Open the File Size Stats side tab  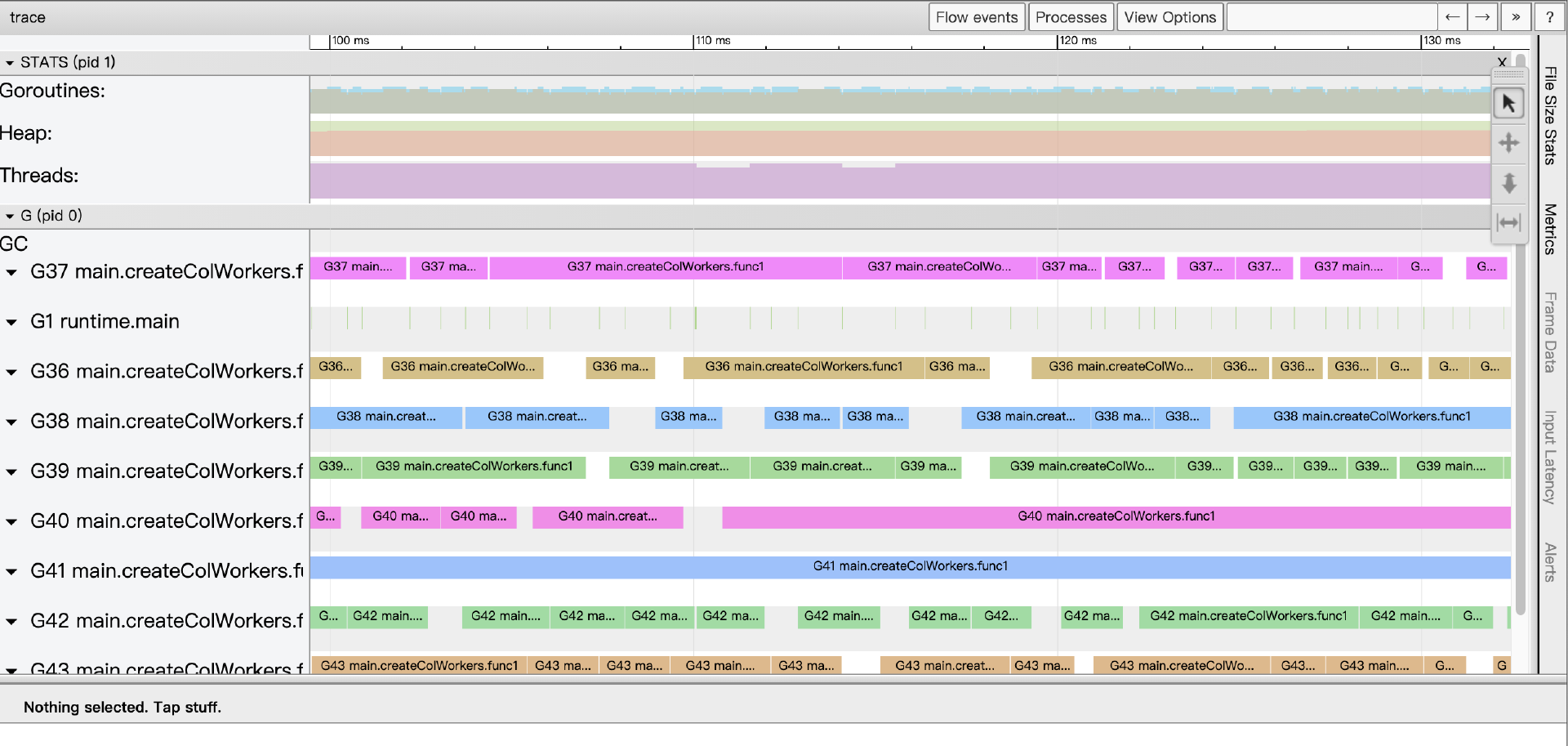point(1549,115)
